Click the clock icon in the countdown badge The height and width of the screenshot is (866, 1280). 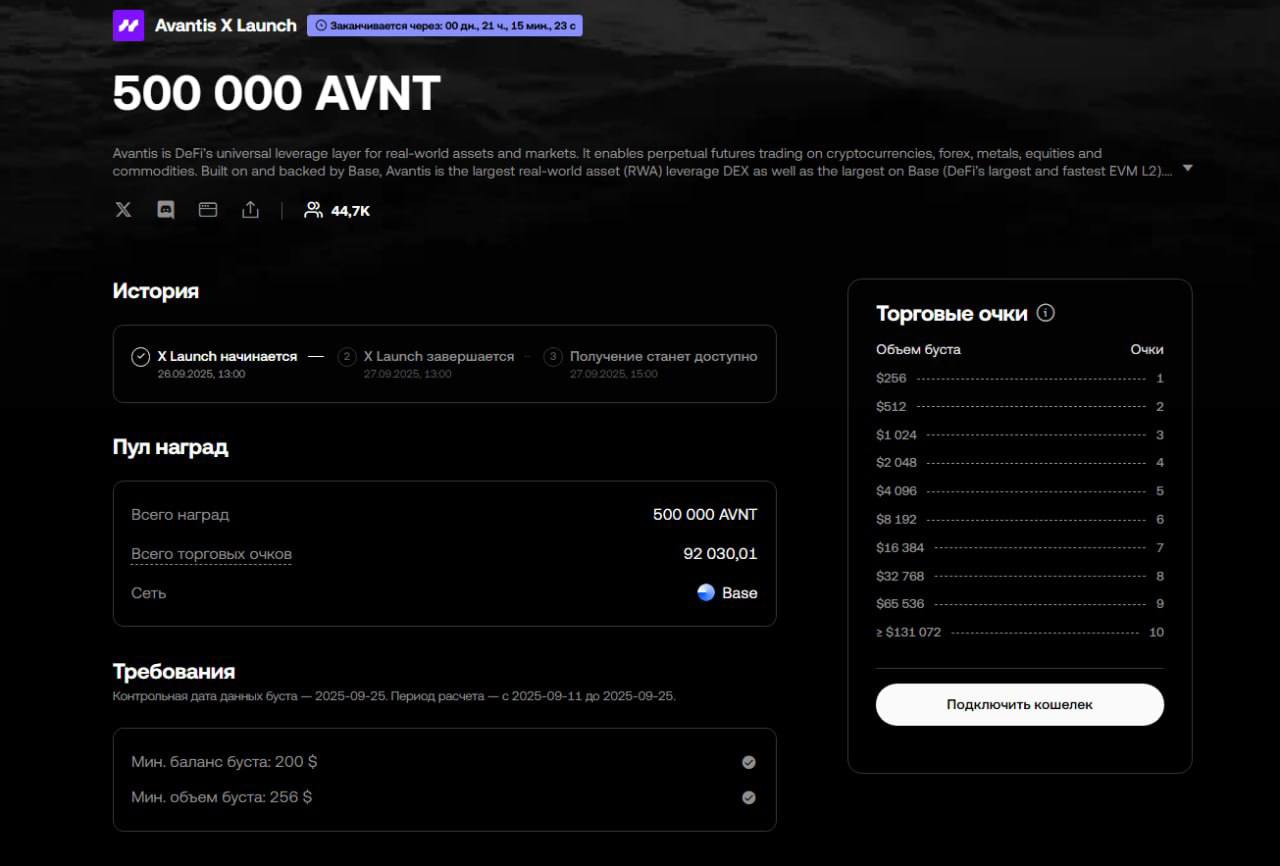point(321,25)
